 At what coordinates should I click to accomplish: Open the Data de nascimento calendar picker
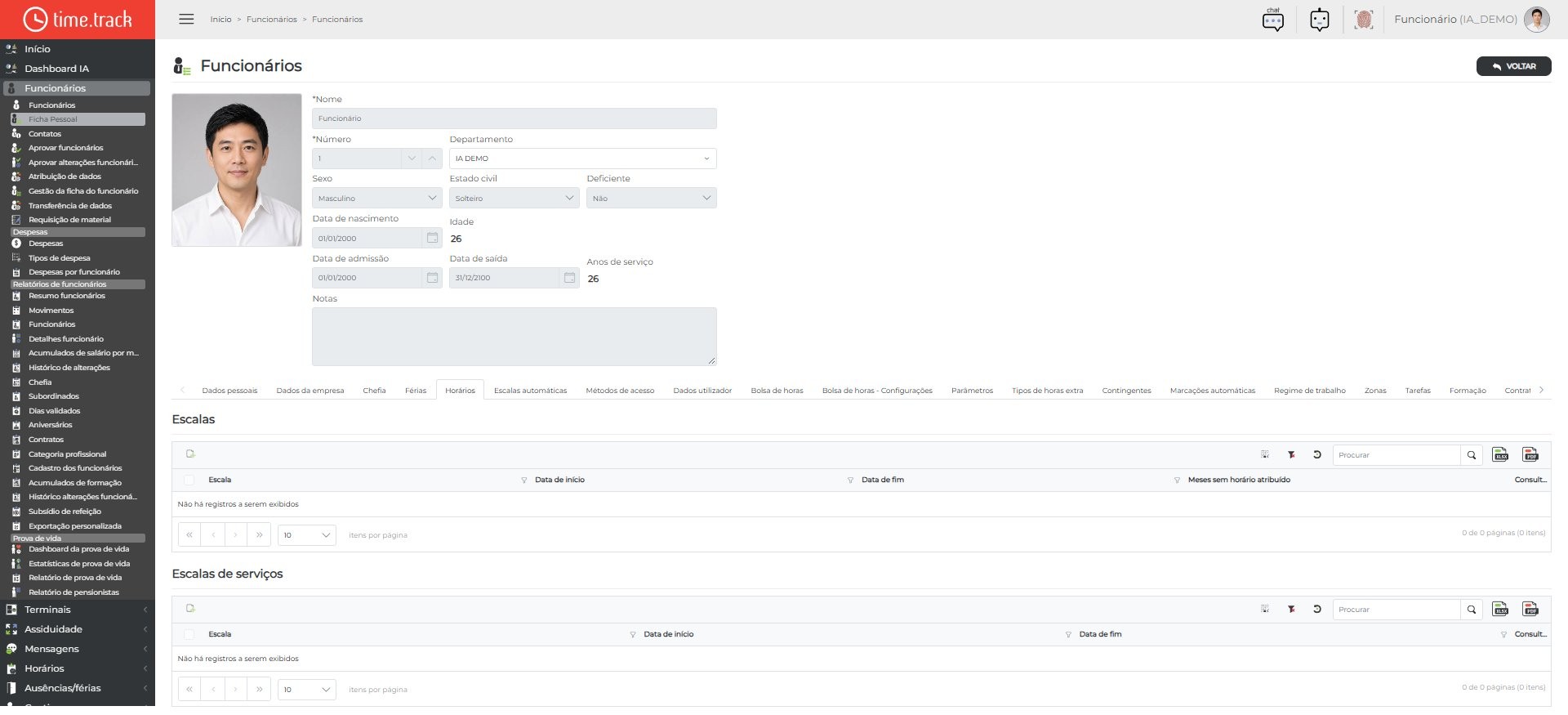(432, 238)
